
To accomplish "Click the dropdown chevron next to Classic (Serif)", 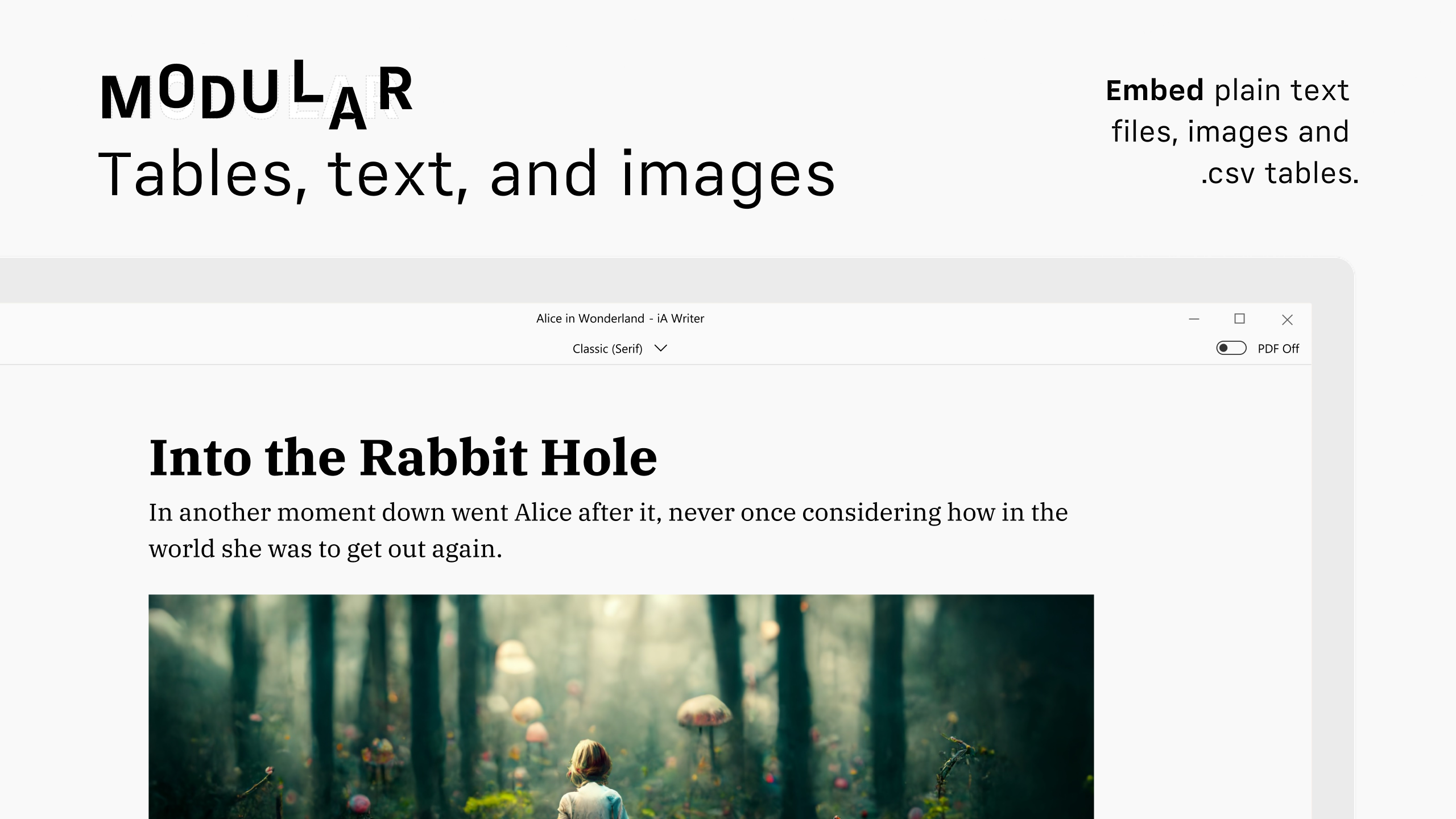I will 661,348.
